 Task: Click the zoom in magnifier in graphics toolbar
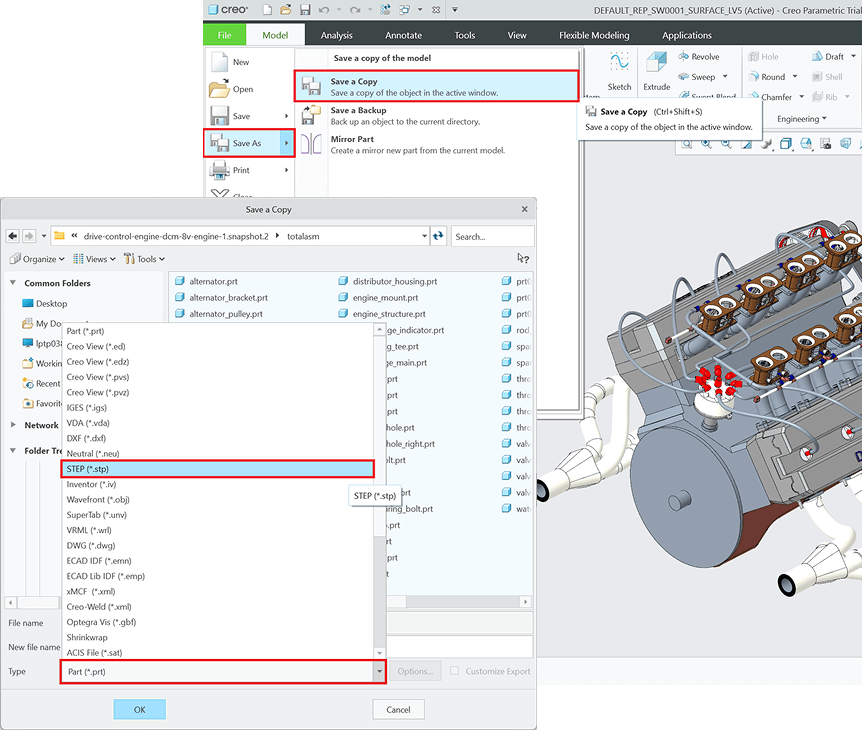[x=706, y=143]
